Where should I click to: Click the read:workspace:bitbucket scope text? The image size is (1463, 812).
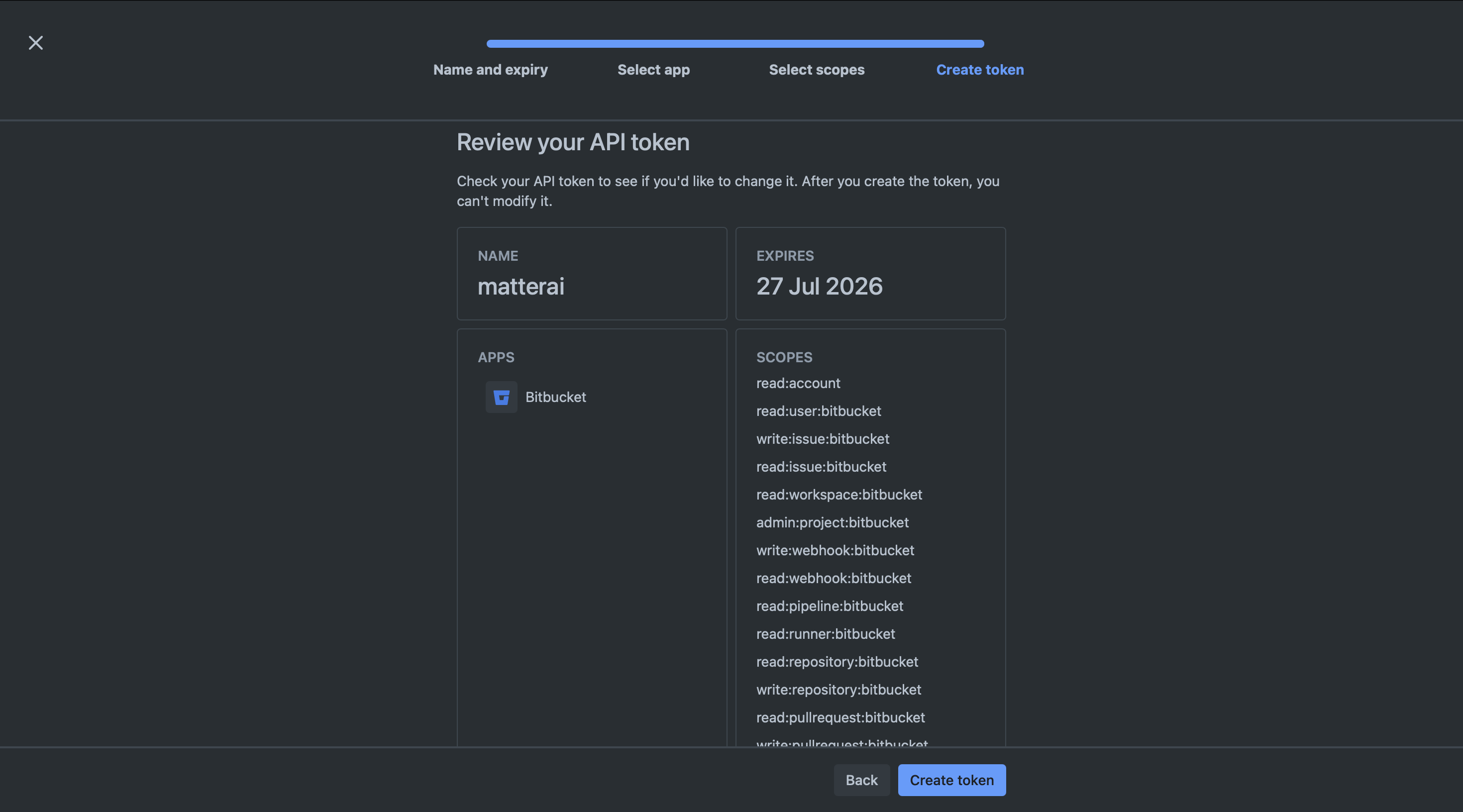tap(839, 495)
